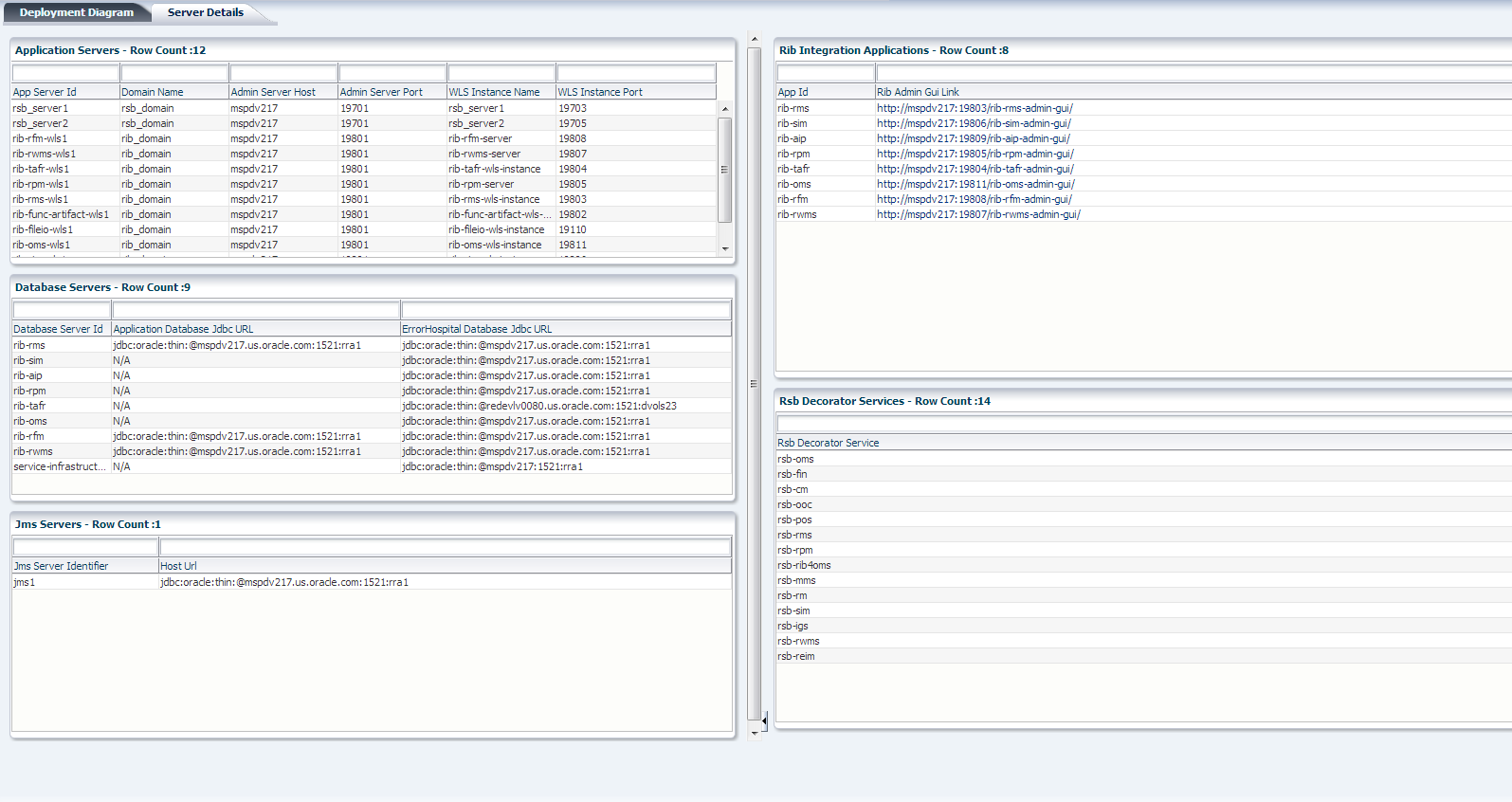Screen dimensions: 1512x802
Task: Click the Jms Server Identifier filter field
Action: click(85, 547)
